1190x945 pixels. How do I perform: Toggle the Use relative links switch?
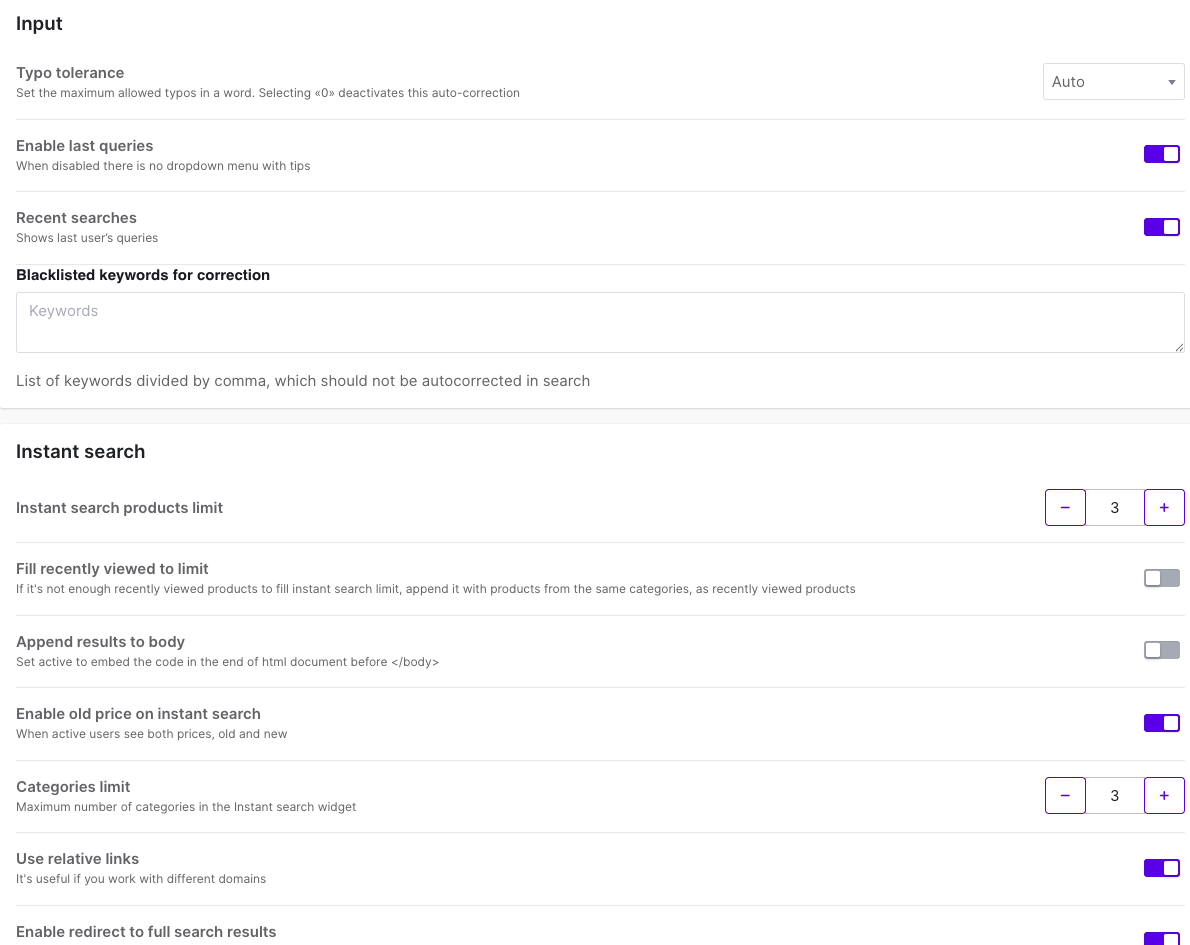[x=1161, y=868]
